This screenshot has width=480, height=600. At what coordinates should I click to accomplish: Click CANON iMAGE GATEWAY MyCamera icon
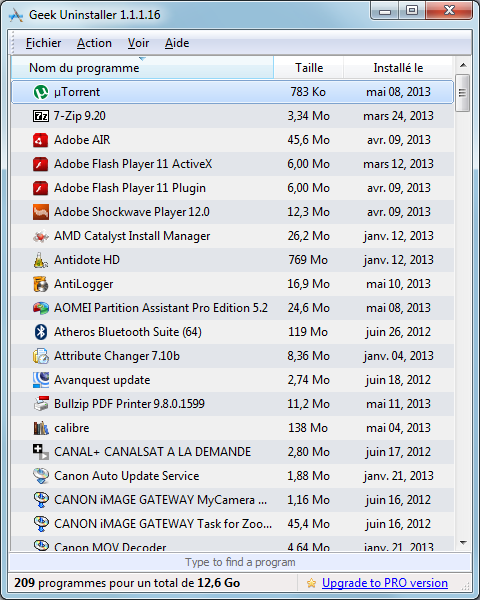point(41,500)
